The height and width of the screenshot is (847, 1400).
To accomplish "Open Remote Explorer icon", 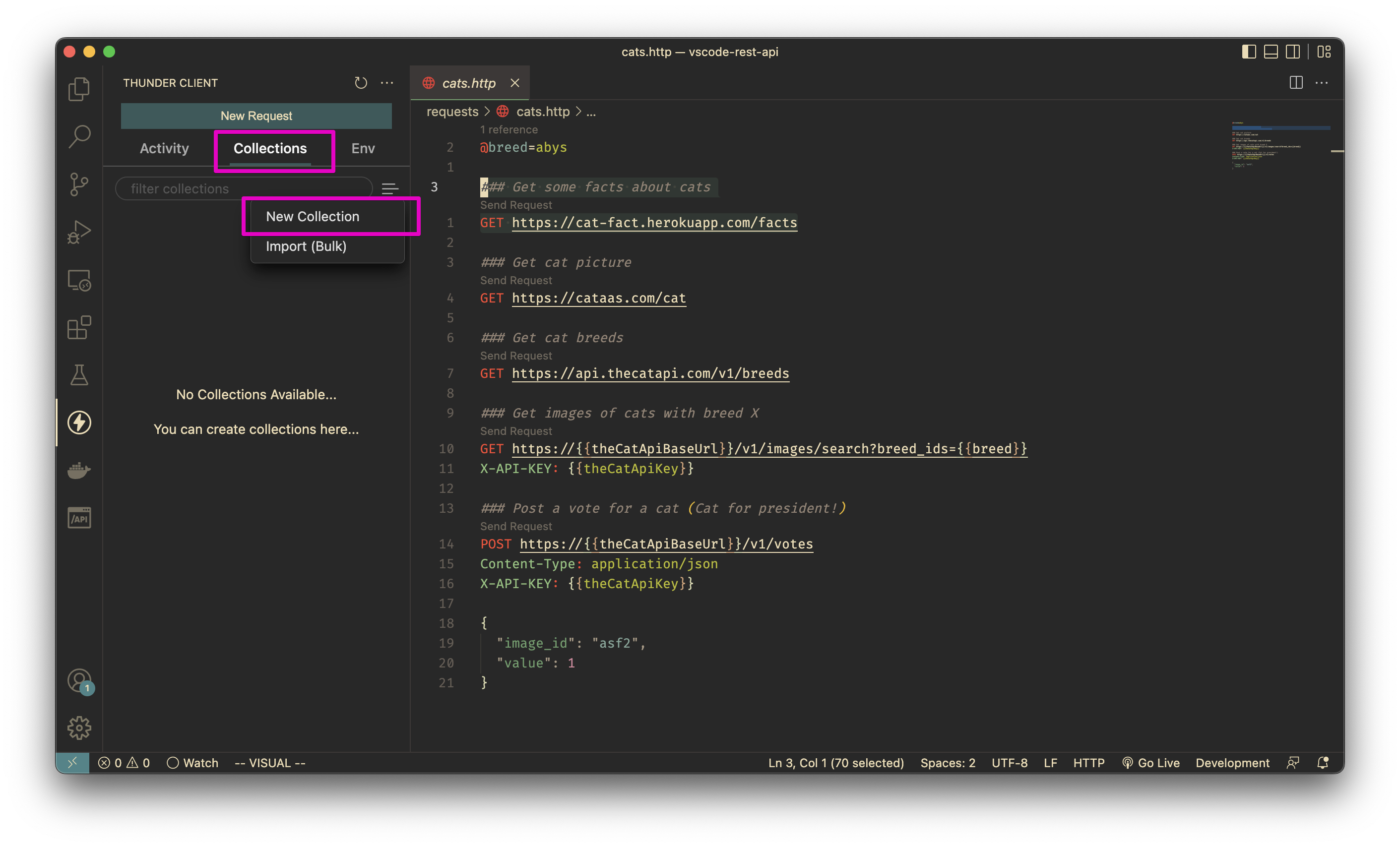I will (x=79, y=280).
